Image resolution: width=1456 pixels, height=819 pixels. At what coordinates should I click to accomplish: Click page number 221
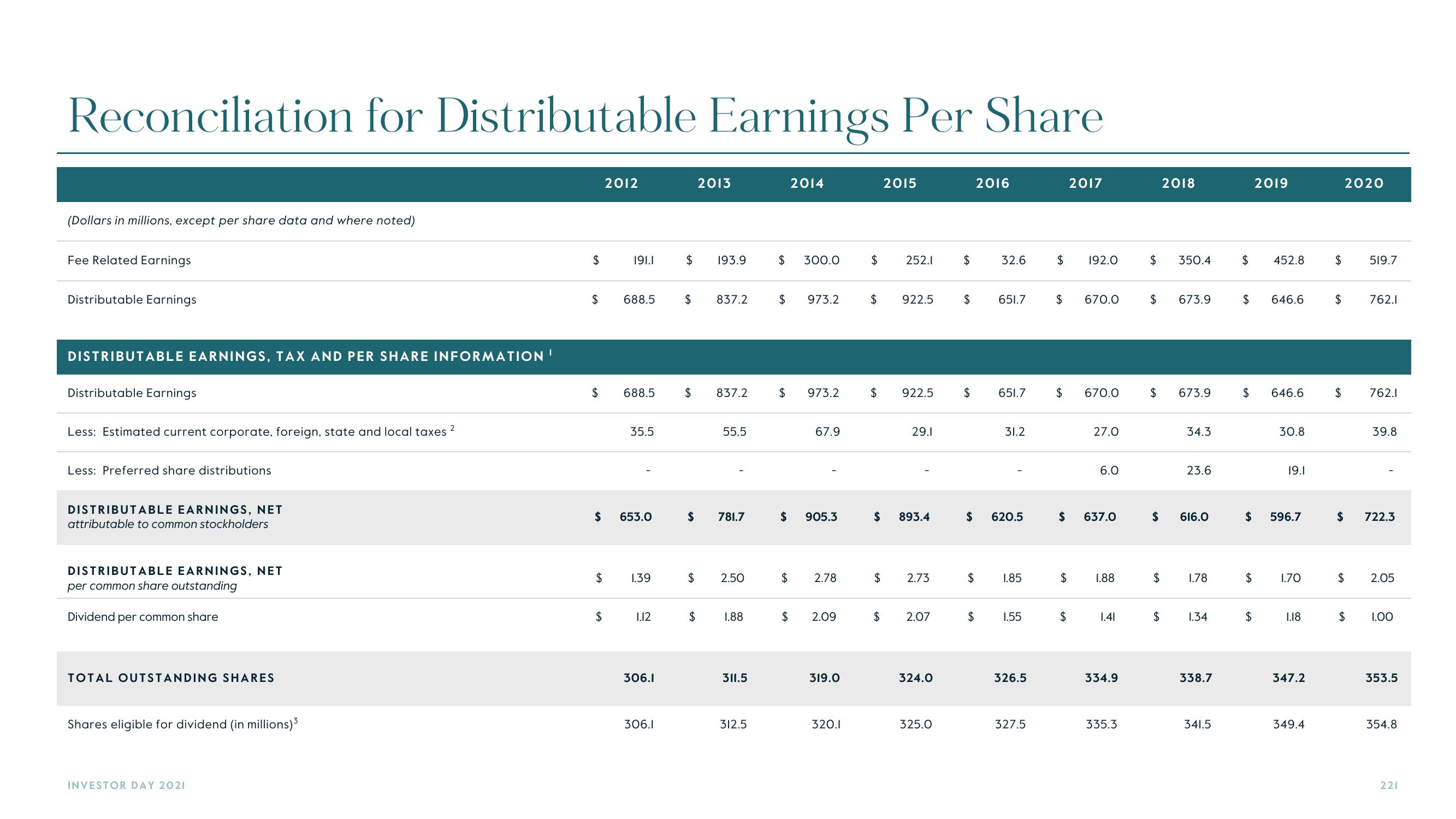[x=1389, y=785]
